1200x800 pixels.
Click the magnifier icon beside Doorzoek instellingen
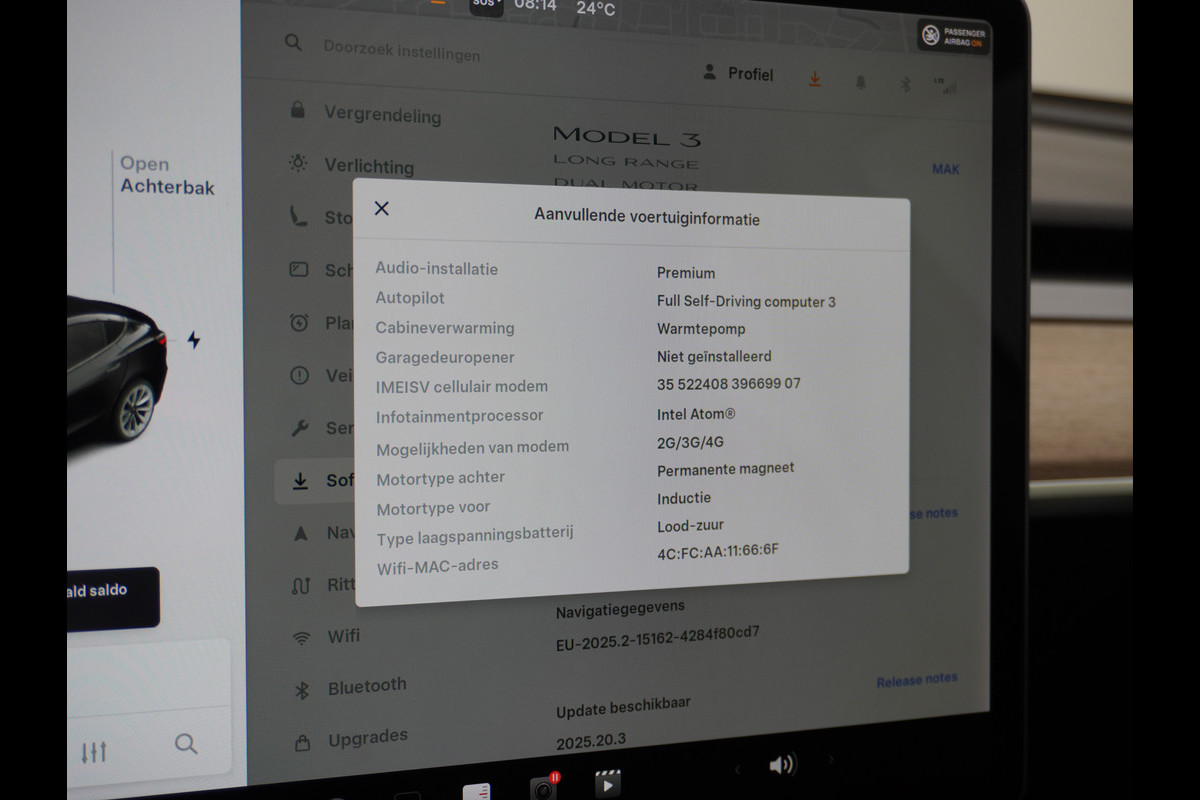point(293,42)
